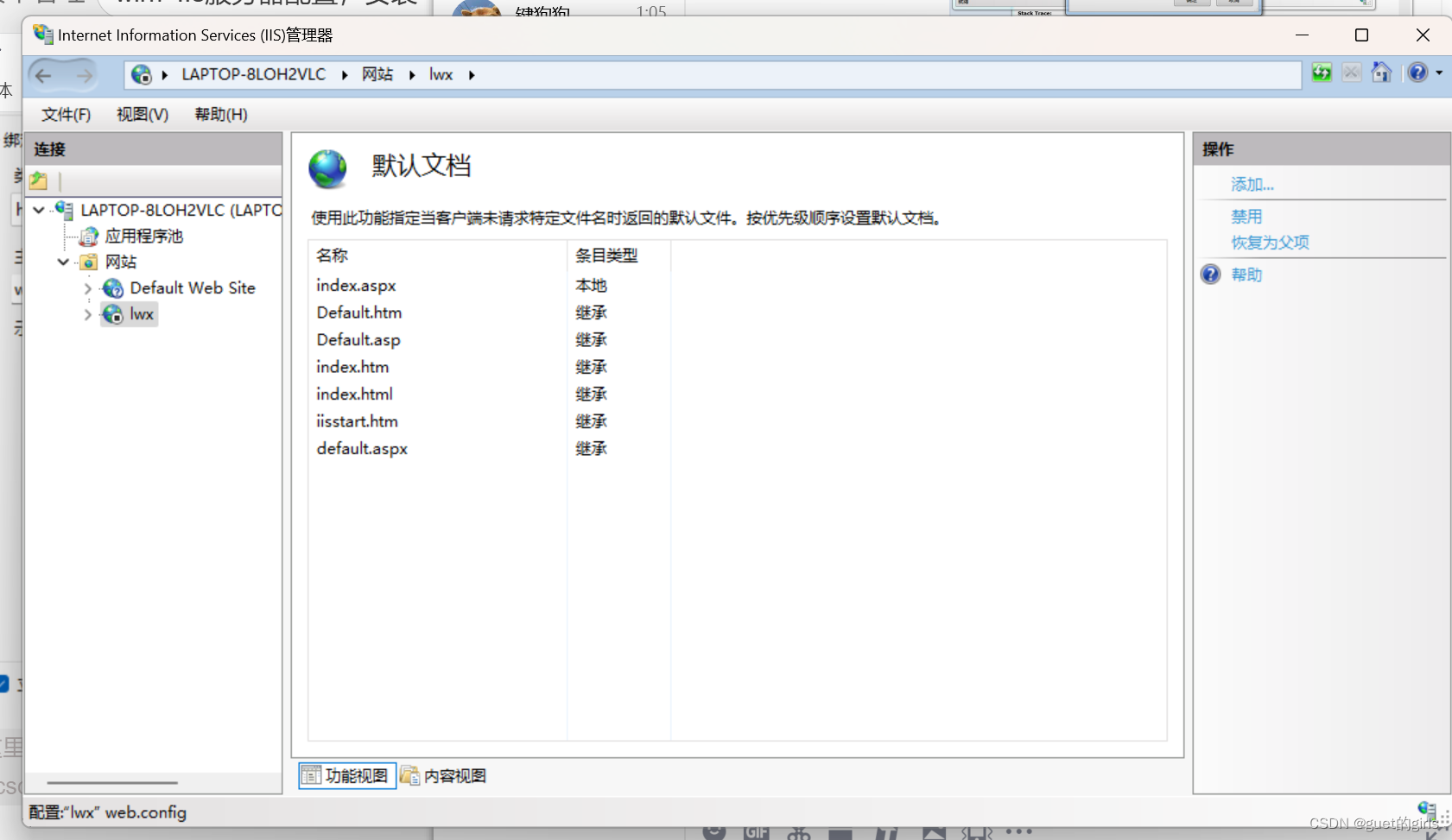Click the Home icon in the toolbar
Image resolution: width=1452 pixels, height=840 pixels.
[x=1382, y=73]
